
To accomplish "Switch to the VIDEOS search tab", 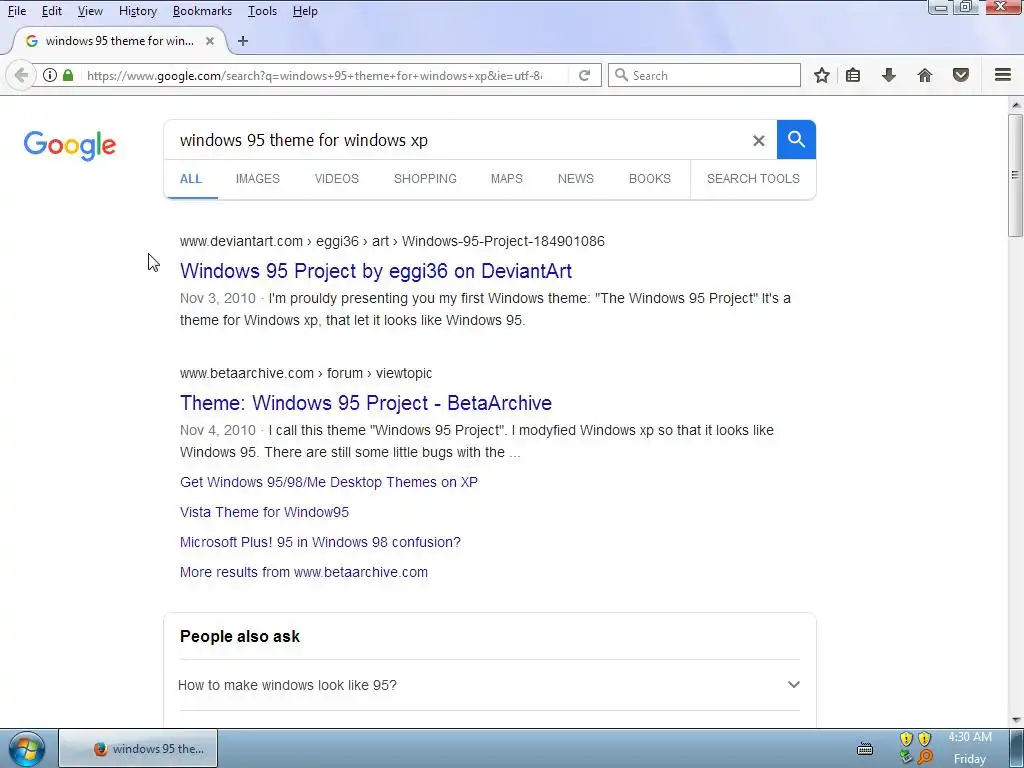I will pos(337,178).
